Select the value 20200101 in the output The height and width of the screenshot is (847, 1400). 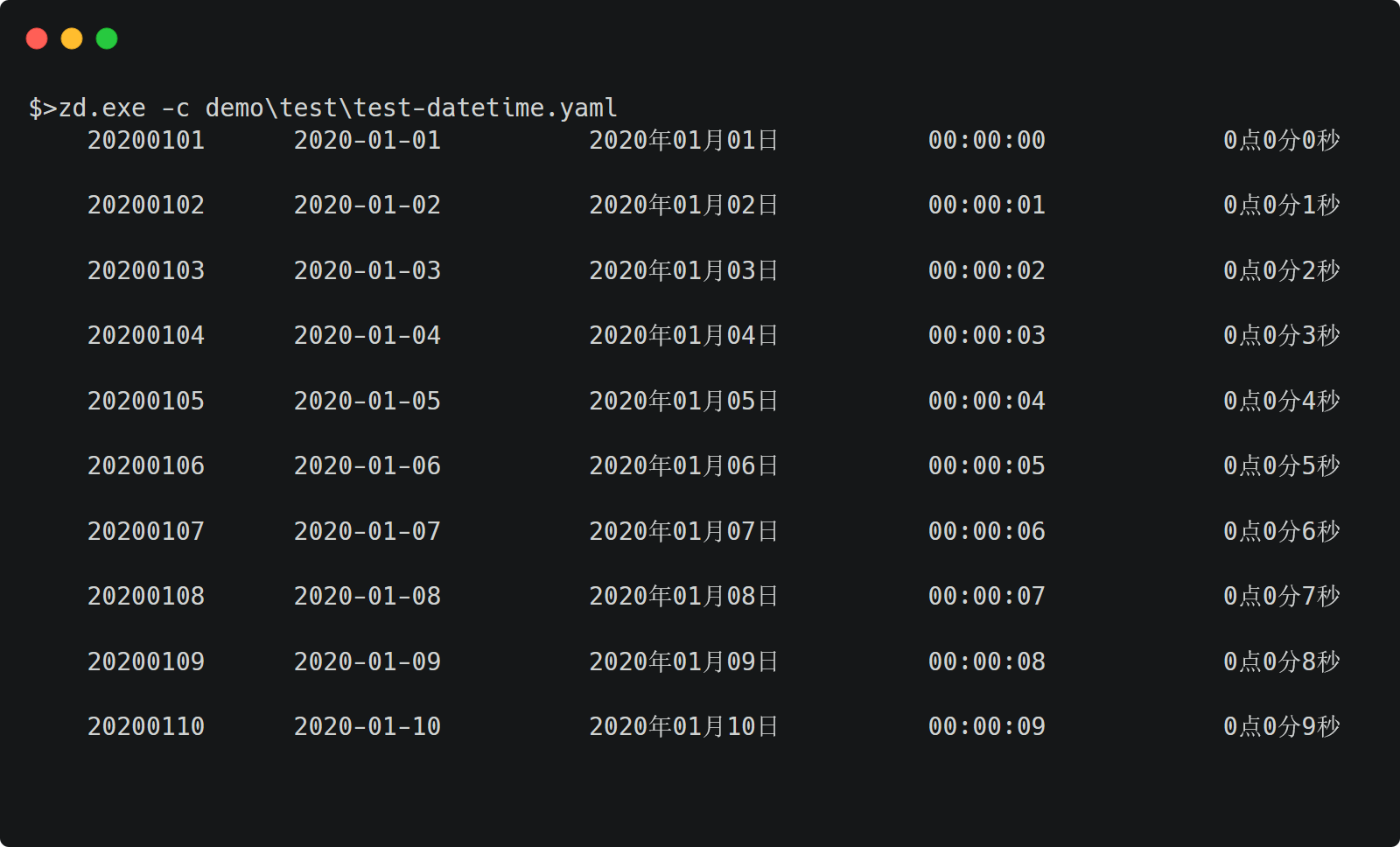tap(146, 140)
